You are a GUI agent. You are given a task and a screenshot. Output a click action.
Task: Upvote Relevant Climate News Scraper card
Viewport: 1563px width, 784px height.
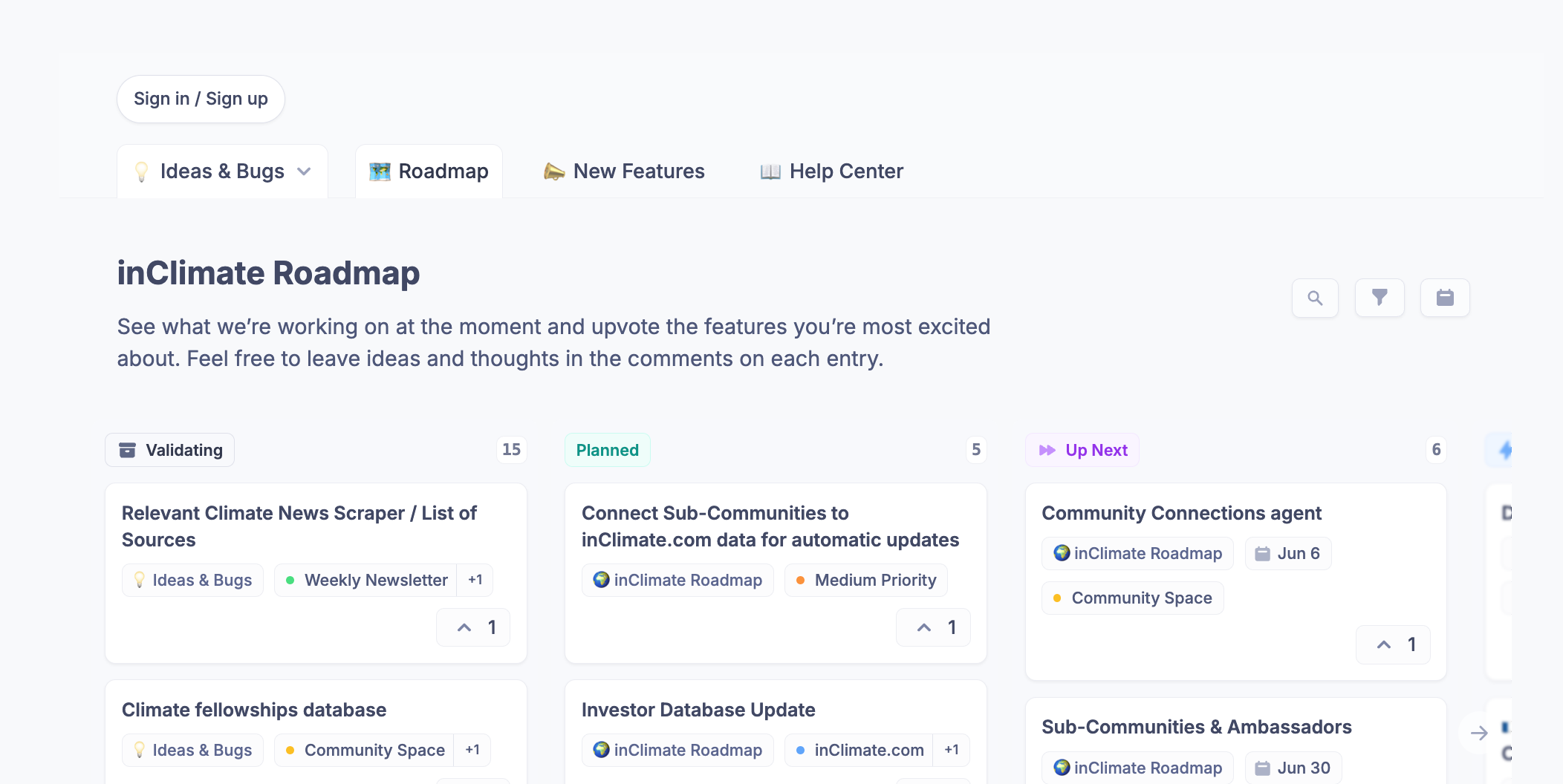[473, 627]
